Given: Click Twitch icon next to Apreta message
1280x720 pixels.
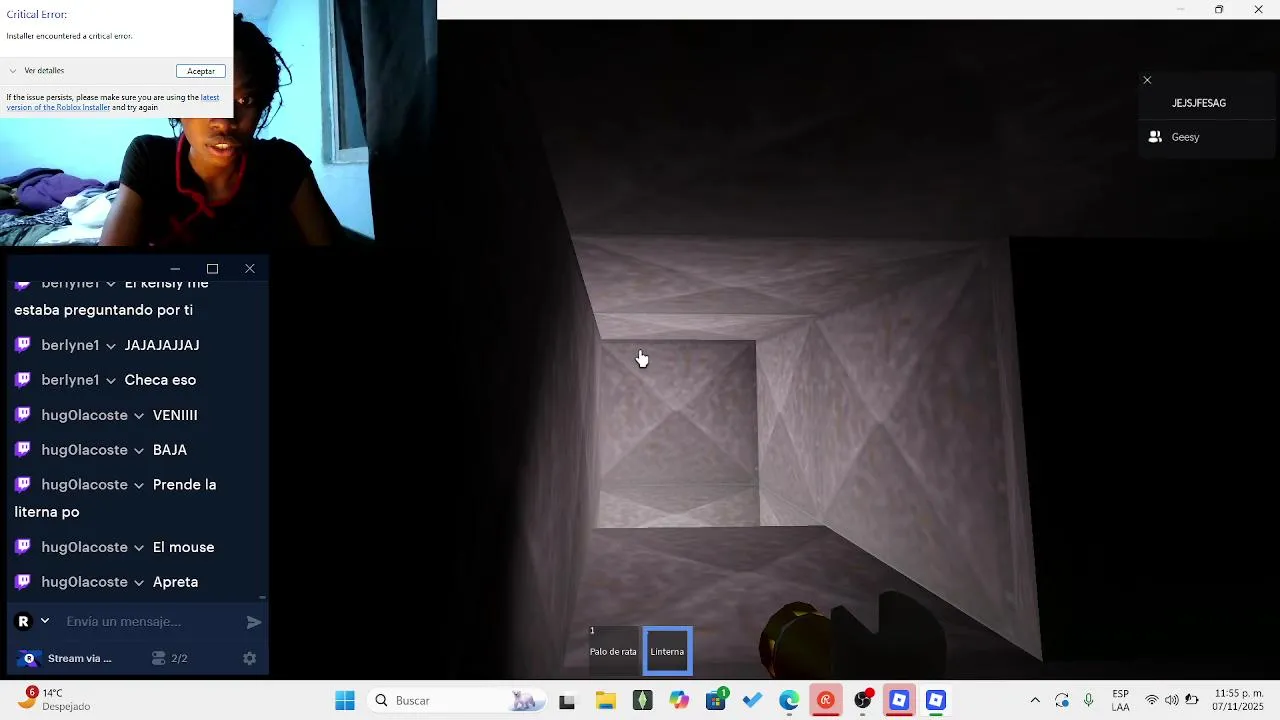Looking at the screenshot, I should (x=23, y=582).
